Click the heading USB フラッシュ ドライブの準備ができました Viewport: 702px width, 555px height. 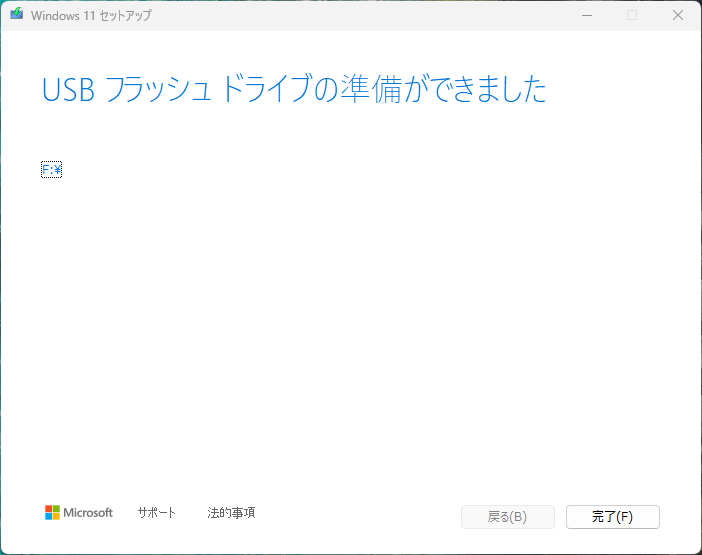[294, 89]
